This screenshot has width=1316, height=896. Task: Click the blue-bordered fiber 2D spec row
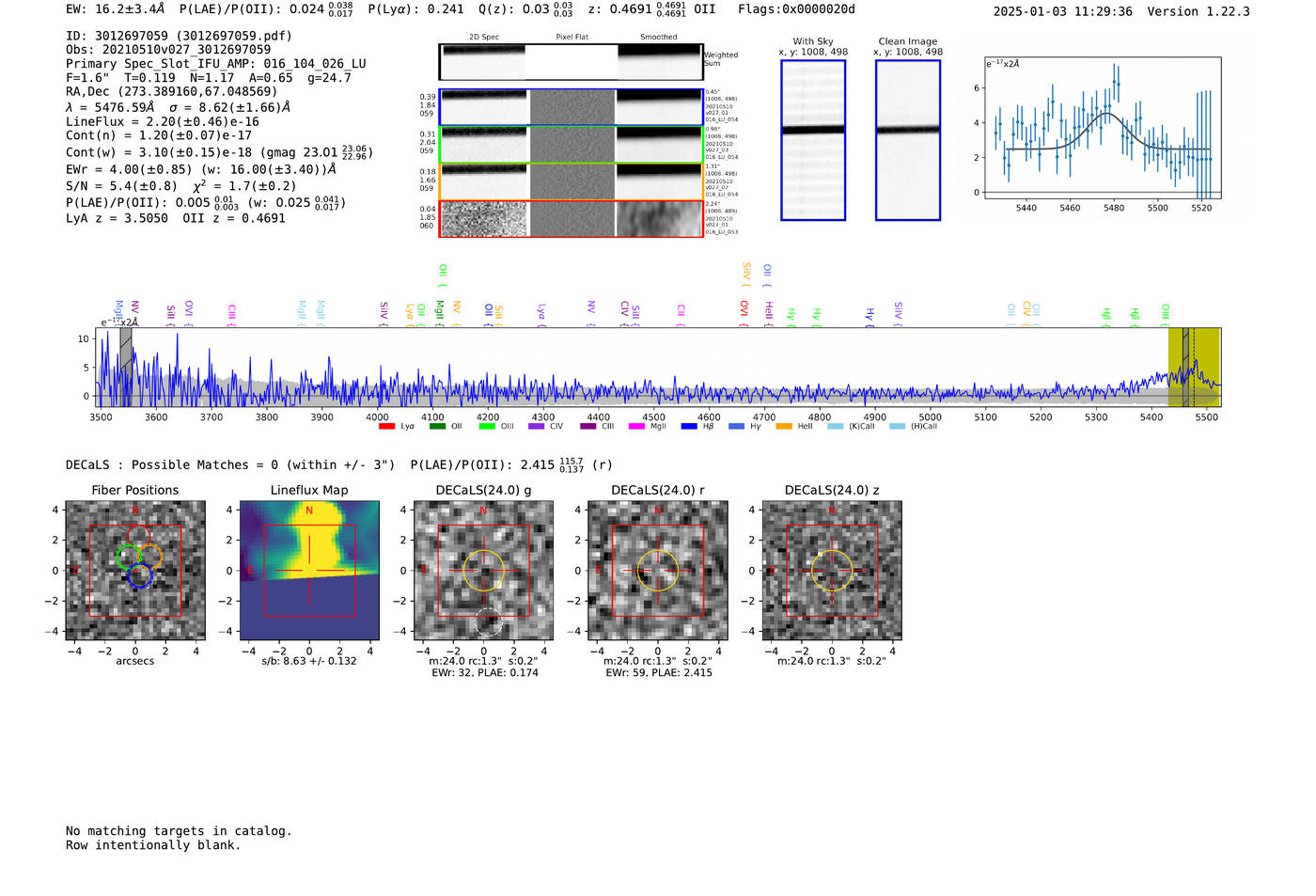pos(572,107)
